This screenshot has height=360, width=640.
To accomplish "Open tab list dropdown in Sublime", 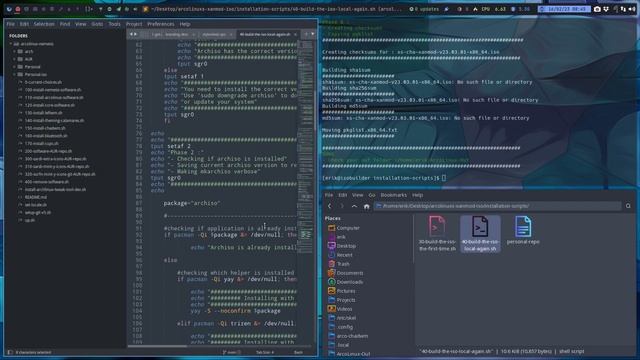I will pyautogui.click(x=313, y=34).
